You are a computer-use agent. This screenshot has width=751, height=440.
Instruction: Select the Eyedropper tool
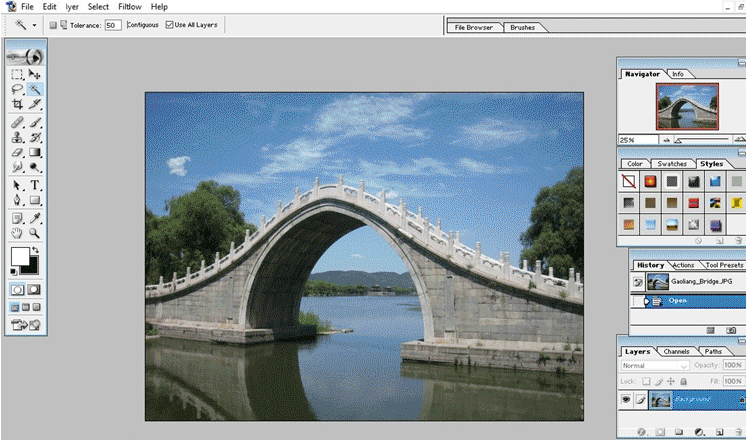coord(34,219)
